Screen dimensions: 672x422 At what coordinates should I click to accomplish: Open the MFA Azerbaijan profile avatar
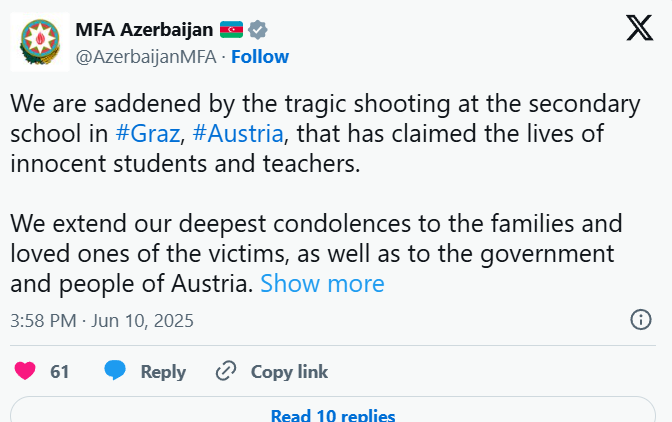pos(40,42)
